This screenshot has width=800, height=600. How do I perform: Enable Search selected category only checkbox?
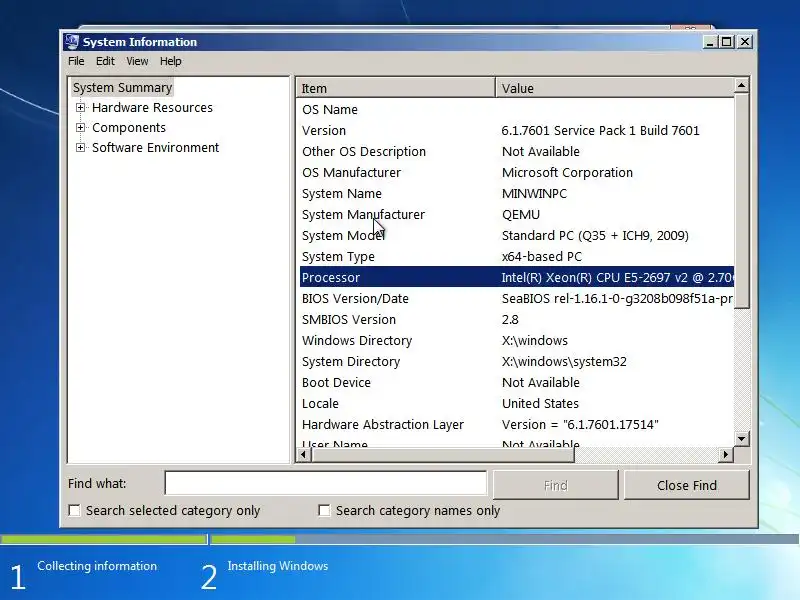pos(74,511)
